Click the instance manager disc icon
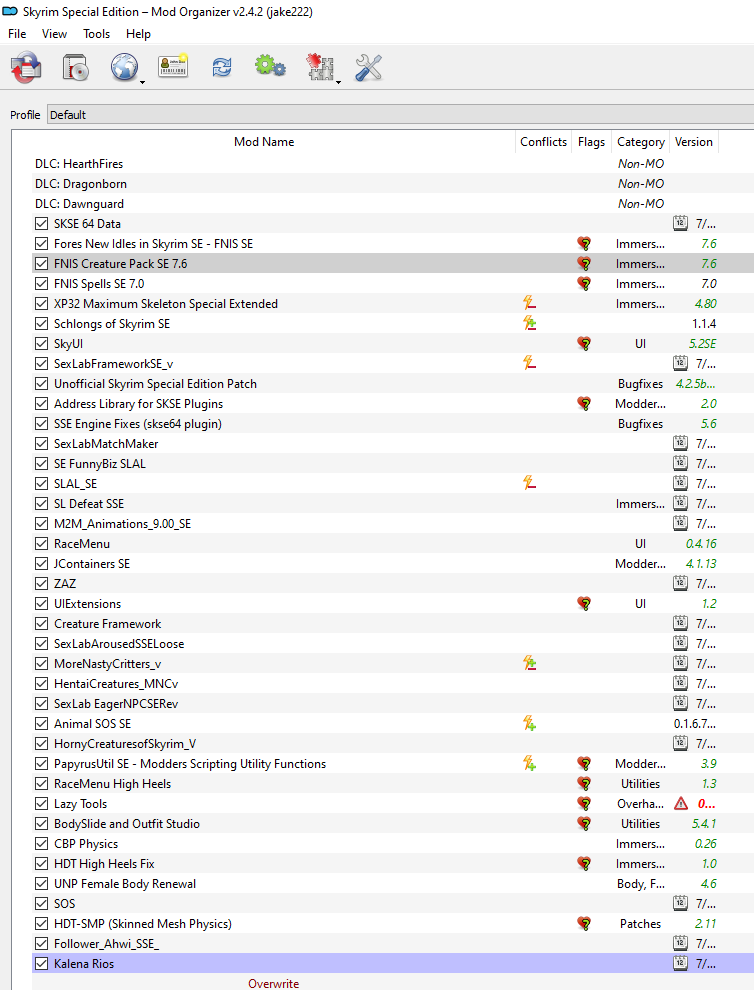This screenshot has width=754, height=990. pyautogui.click(x=26, y=67)
